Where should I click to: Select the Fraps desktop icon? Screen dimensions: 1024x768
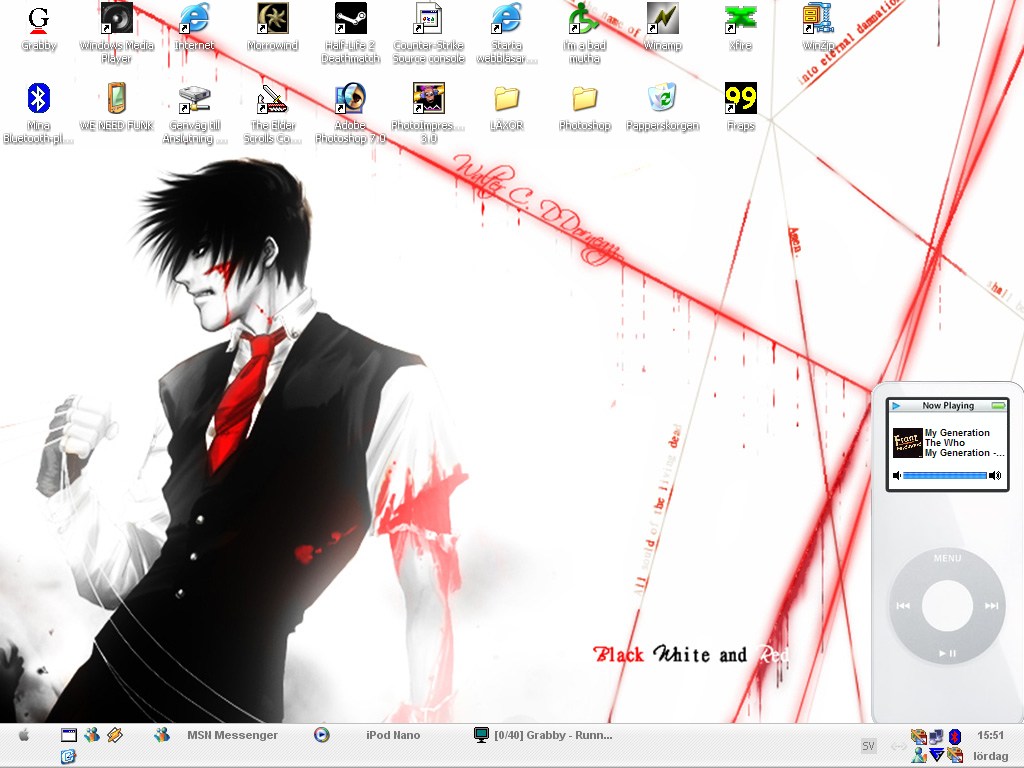coord(740,99)
